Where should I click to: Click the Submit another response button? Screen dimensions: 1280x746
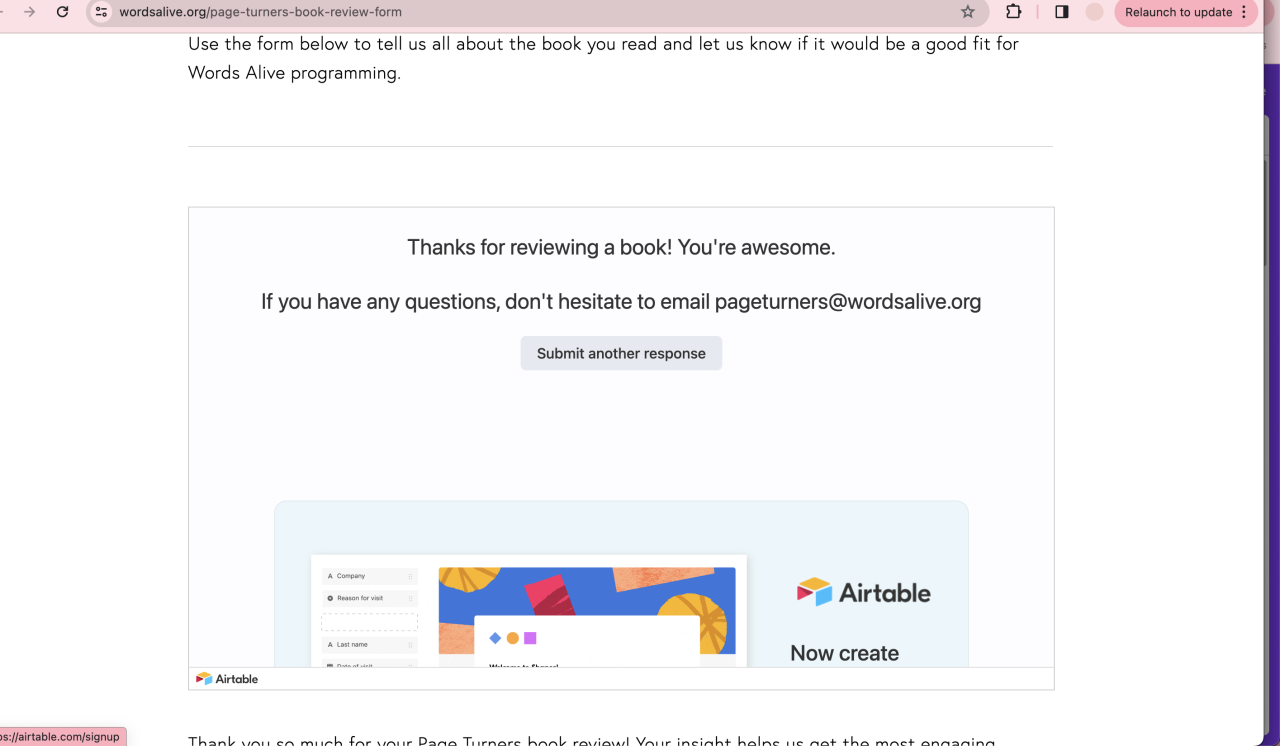click(621, 353)
